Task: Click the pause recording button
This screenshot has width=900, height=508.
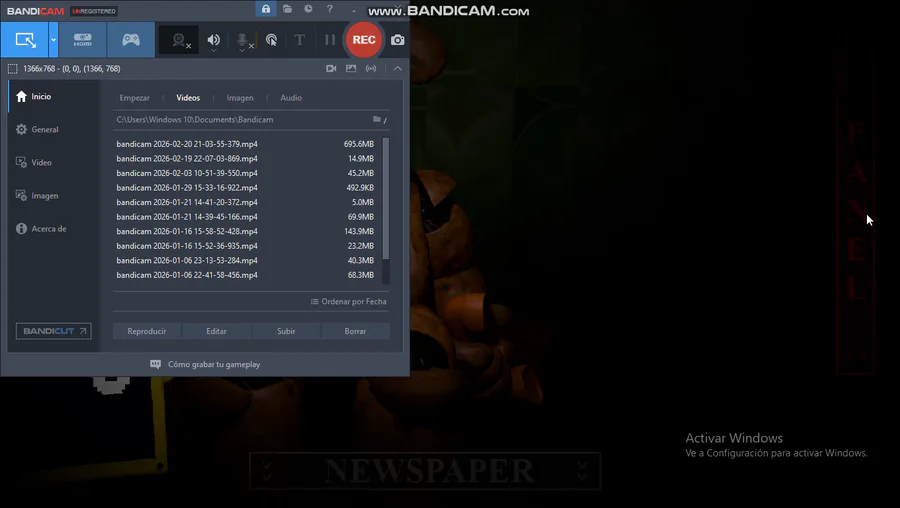Action: [x=329, y=40]
